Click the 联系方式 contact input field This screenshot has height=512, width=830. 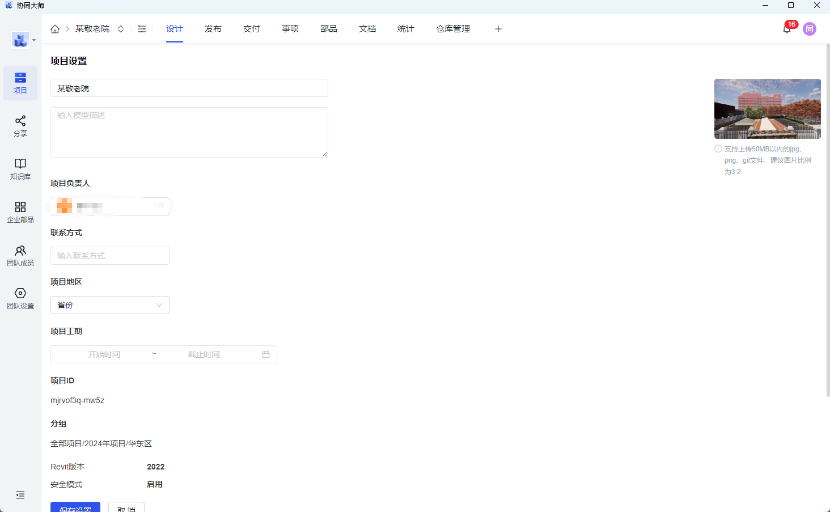coord(110,256)
